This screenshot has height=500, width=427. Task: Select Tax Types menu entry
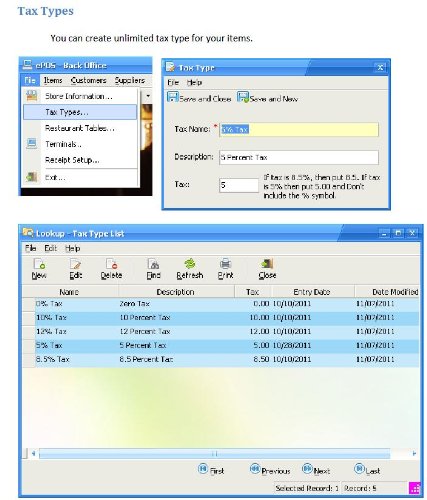click(x=80, y=112)
